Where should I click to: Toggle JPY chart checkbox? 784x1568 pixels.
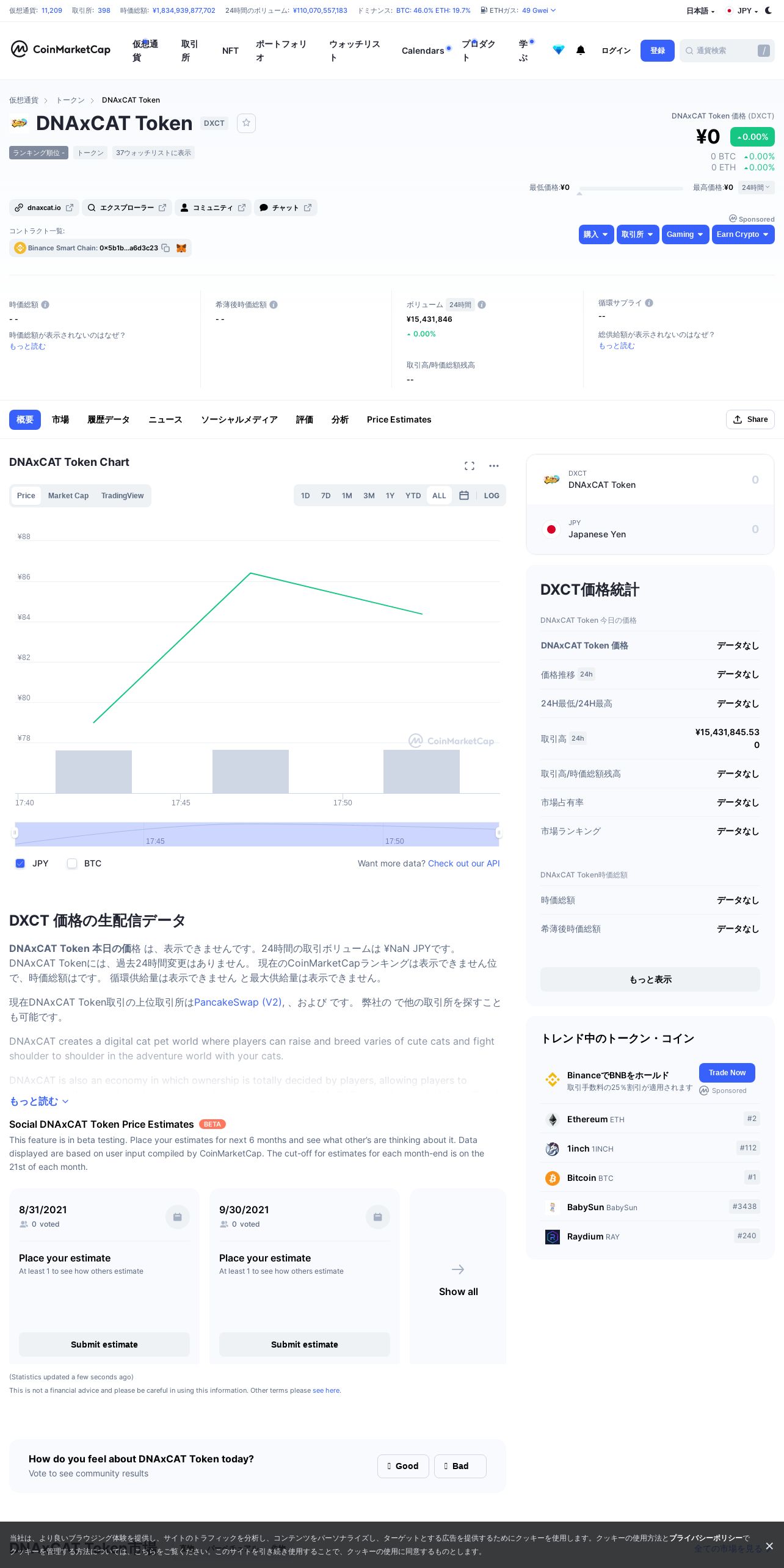click(20, 863)
